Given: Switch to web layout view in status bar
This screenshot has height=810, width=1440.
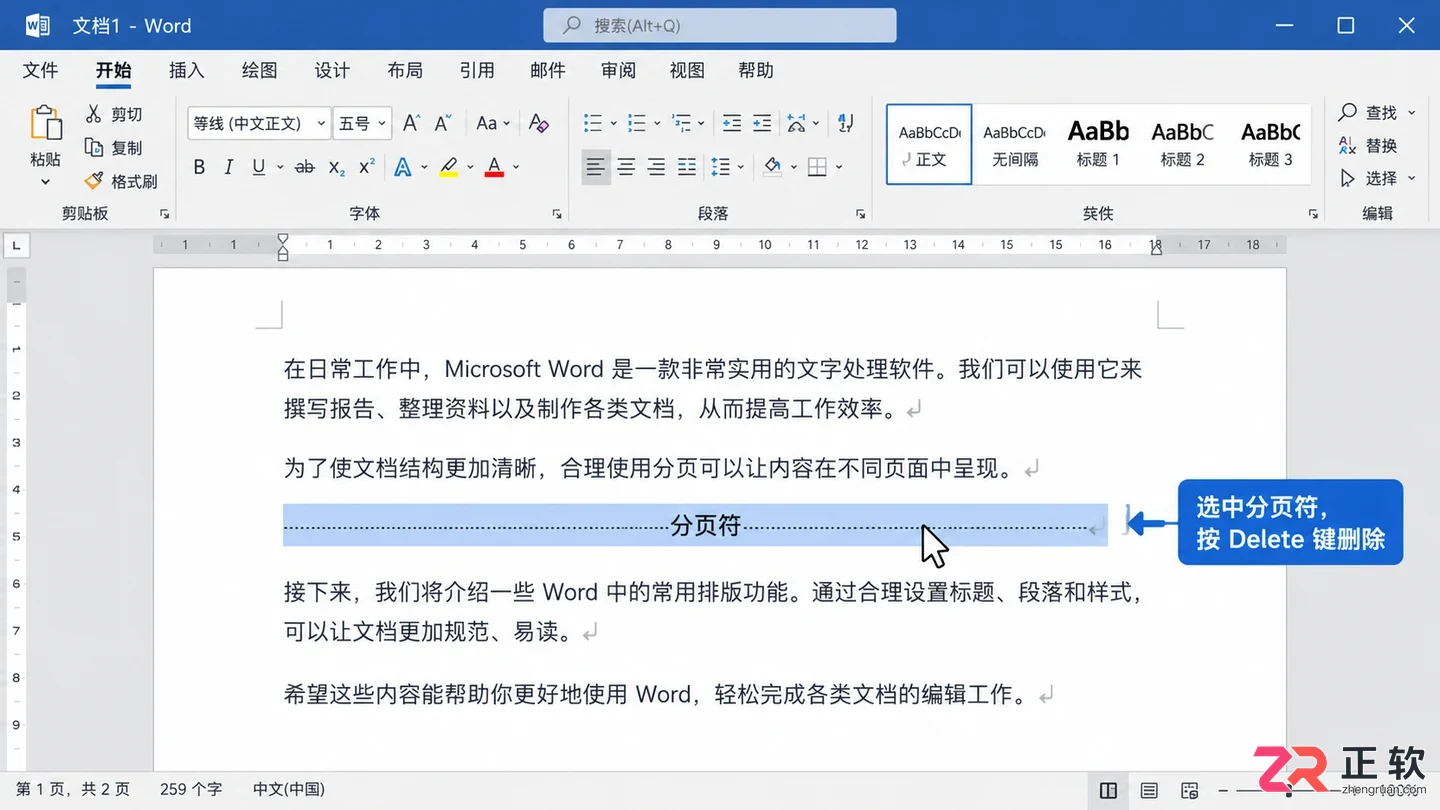Looking at the screenshot, I should 1189,790.
